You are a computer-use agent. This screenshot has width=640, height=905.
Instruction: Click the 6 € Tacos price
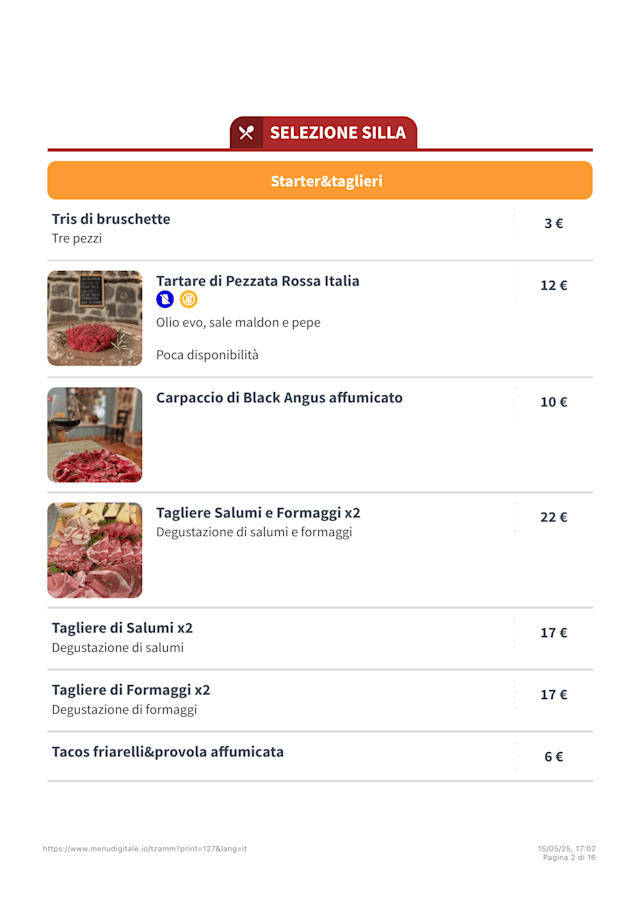pos(554,757)
